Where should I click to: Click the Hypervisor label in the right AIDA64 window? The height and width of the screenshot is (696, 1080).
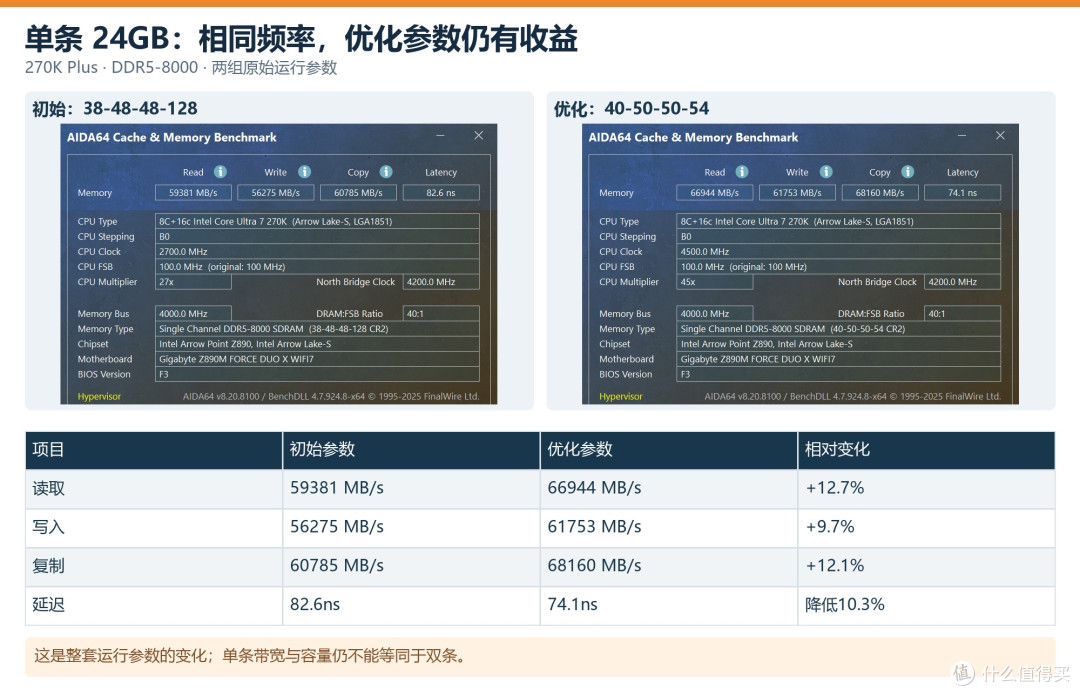click(x=621, y=396)
